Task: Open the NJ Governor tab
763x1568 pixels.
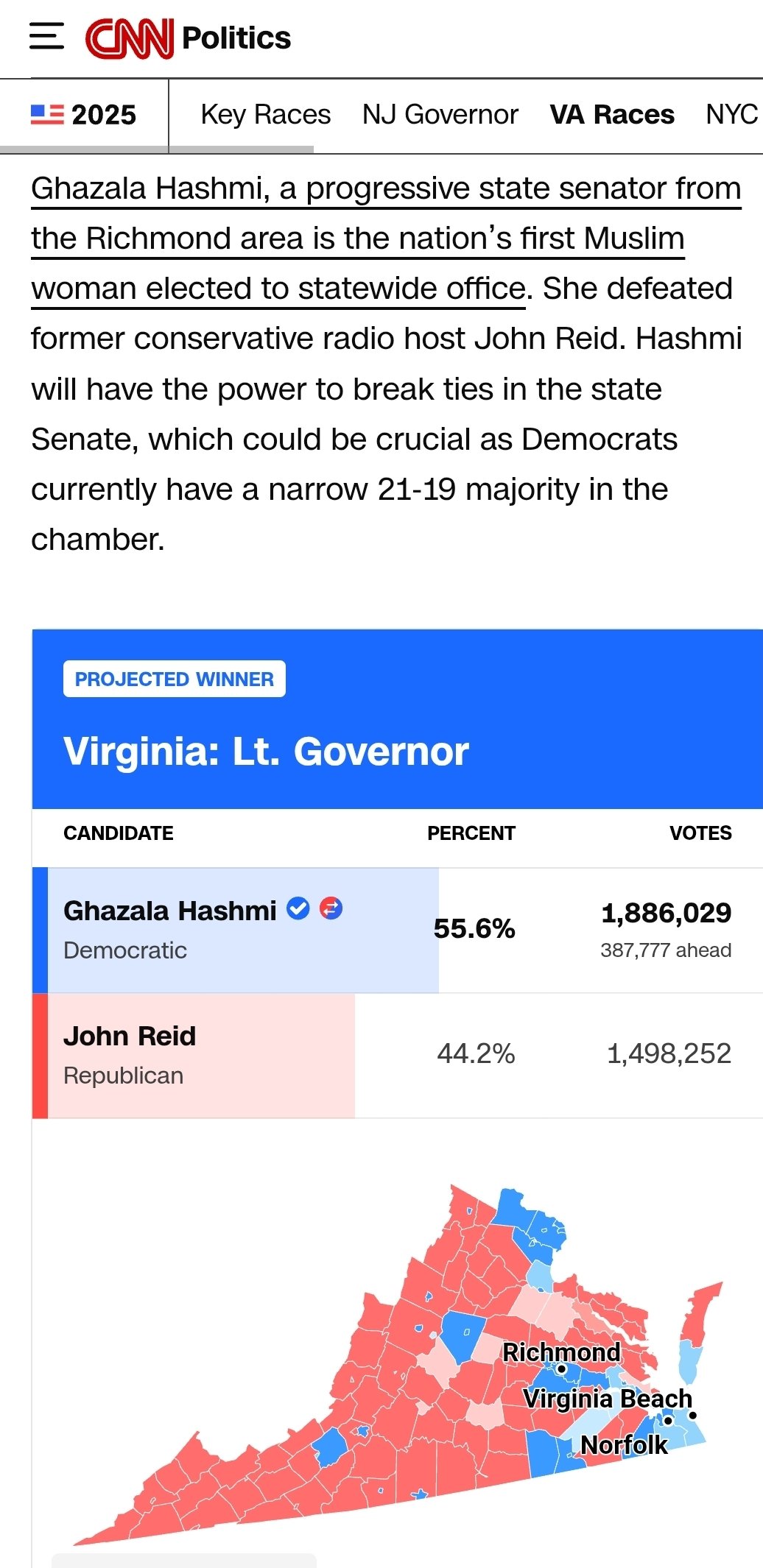Action: [440, 115]
